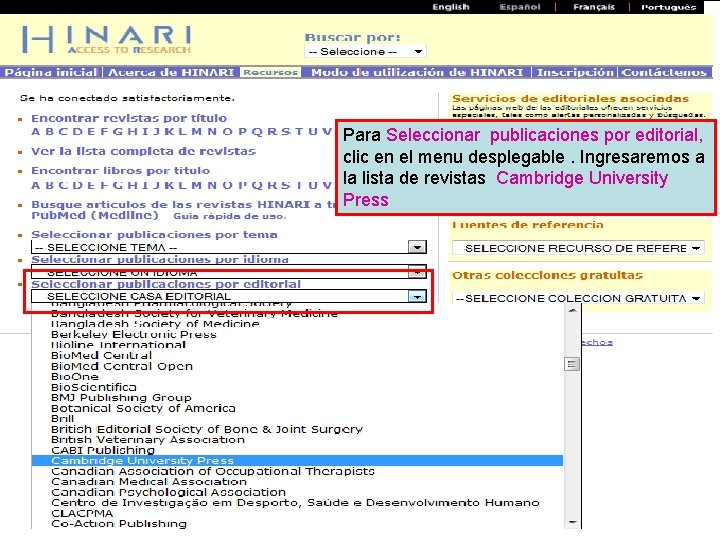Image resolution: width=720 pixels, height=540 pixels.
Task: Open SELECCIONE COLECCION GRATUITA dropdown
Action: point(578,298)
